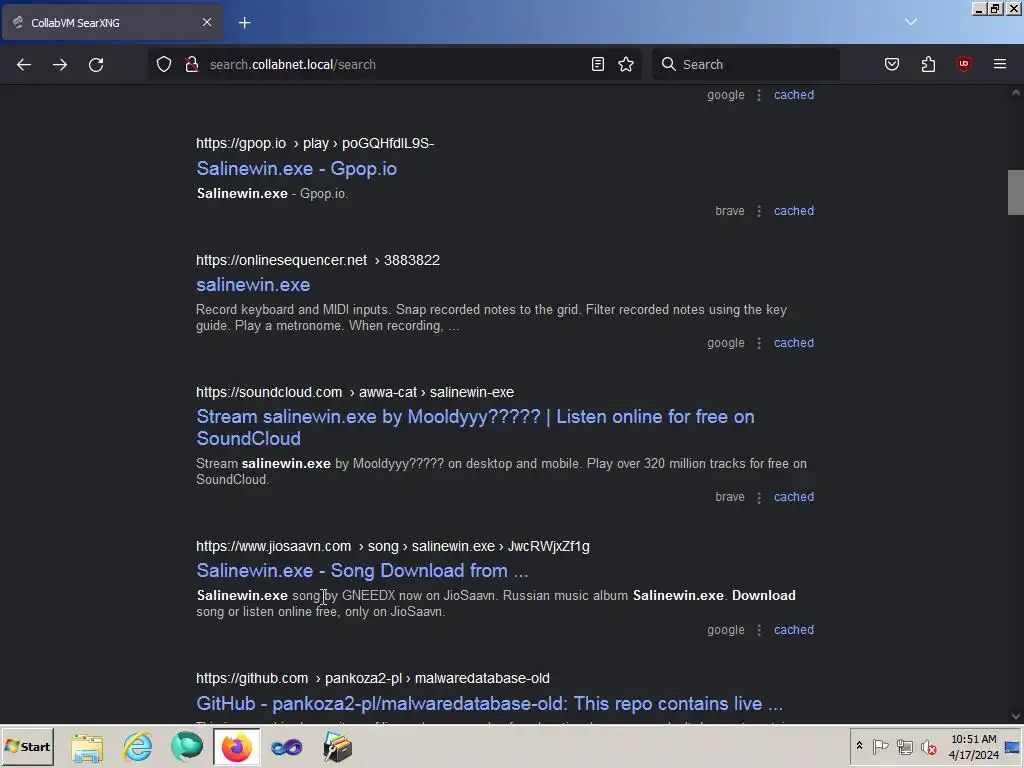Open Firefox hamburger application menu
Viewport: 1024px width, 768px height.
[x=1000, y=64]
